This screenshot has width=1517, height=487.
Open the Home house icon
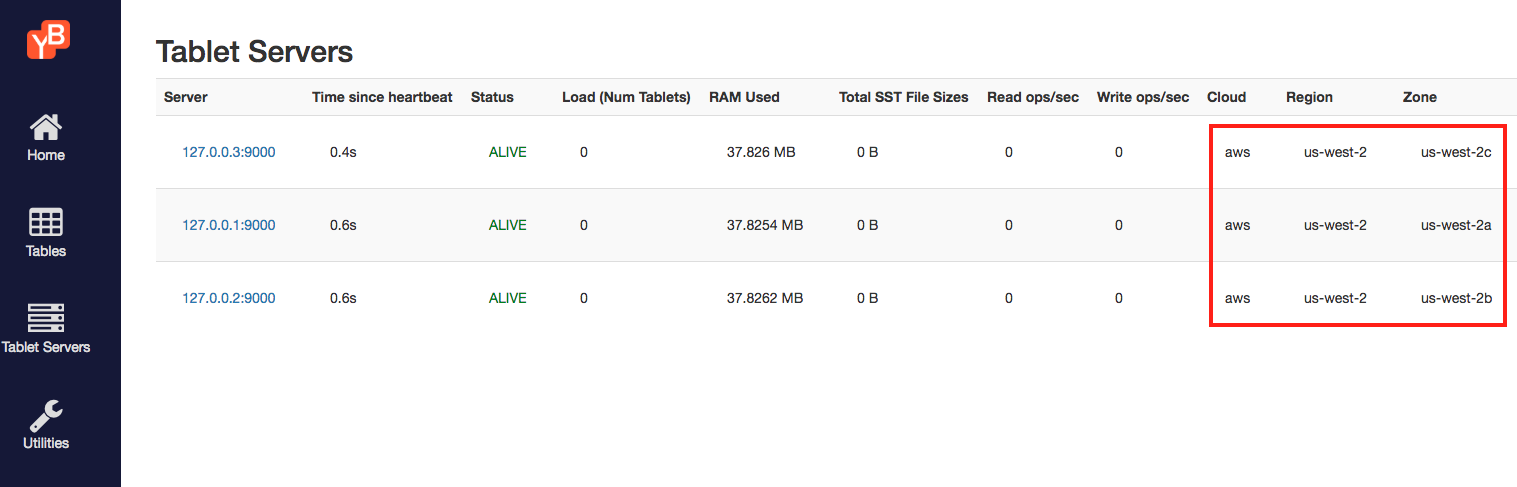[x=46, y=127]
